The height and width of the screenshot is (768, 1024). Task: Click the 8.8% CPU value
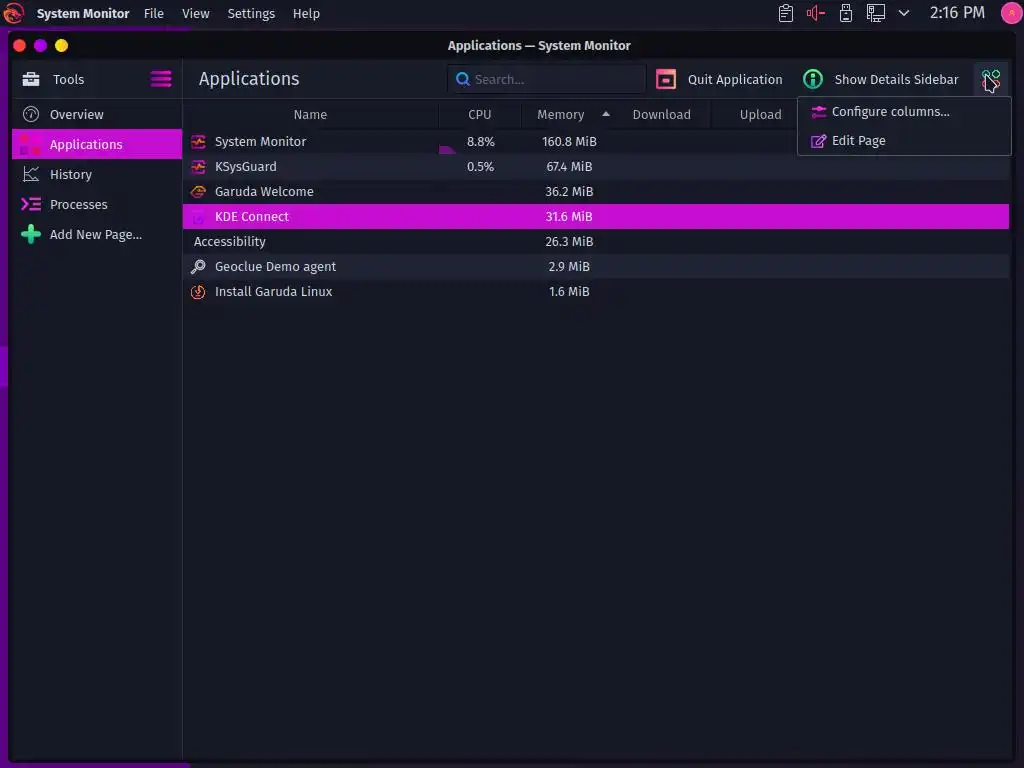(x=481, y=142)
